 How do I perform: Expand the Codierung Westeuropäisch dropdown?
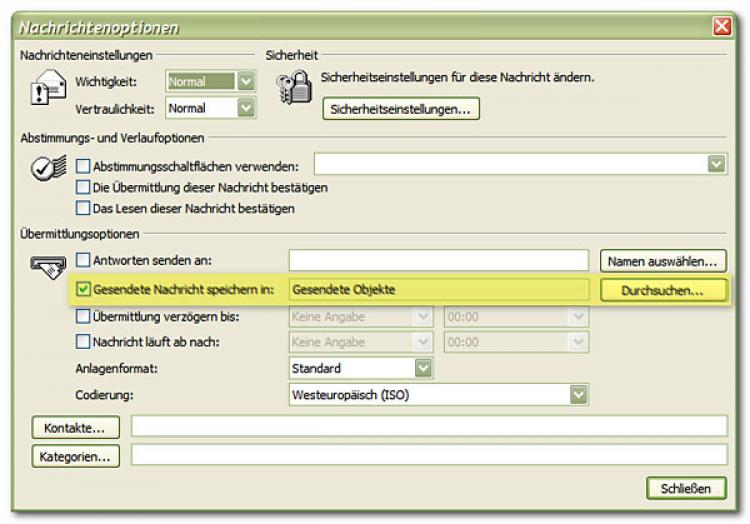[578, 395]
